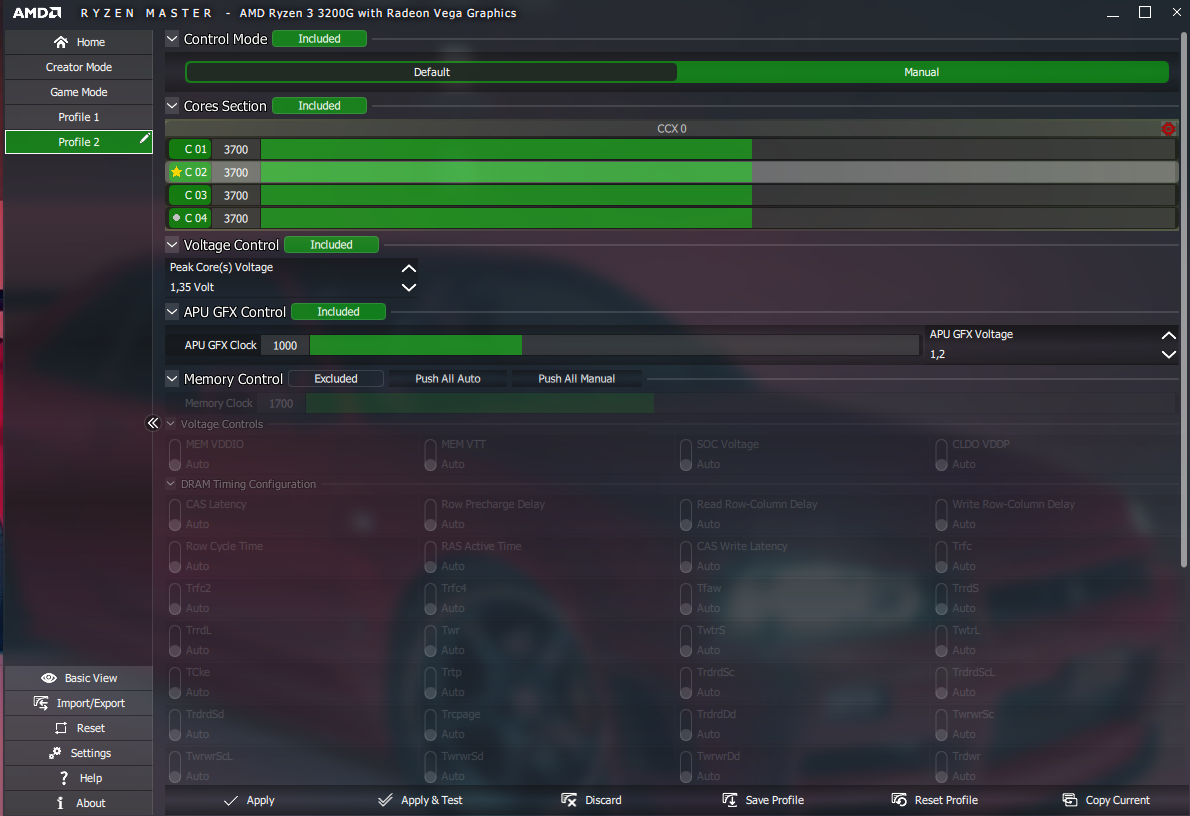Toggle CAS Latency auto switch
The height and width of the screenshot is (816, 1190).
[175, 514]
